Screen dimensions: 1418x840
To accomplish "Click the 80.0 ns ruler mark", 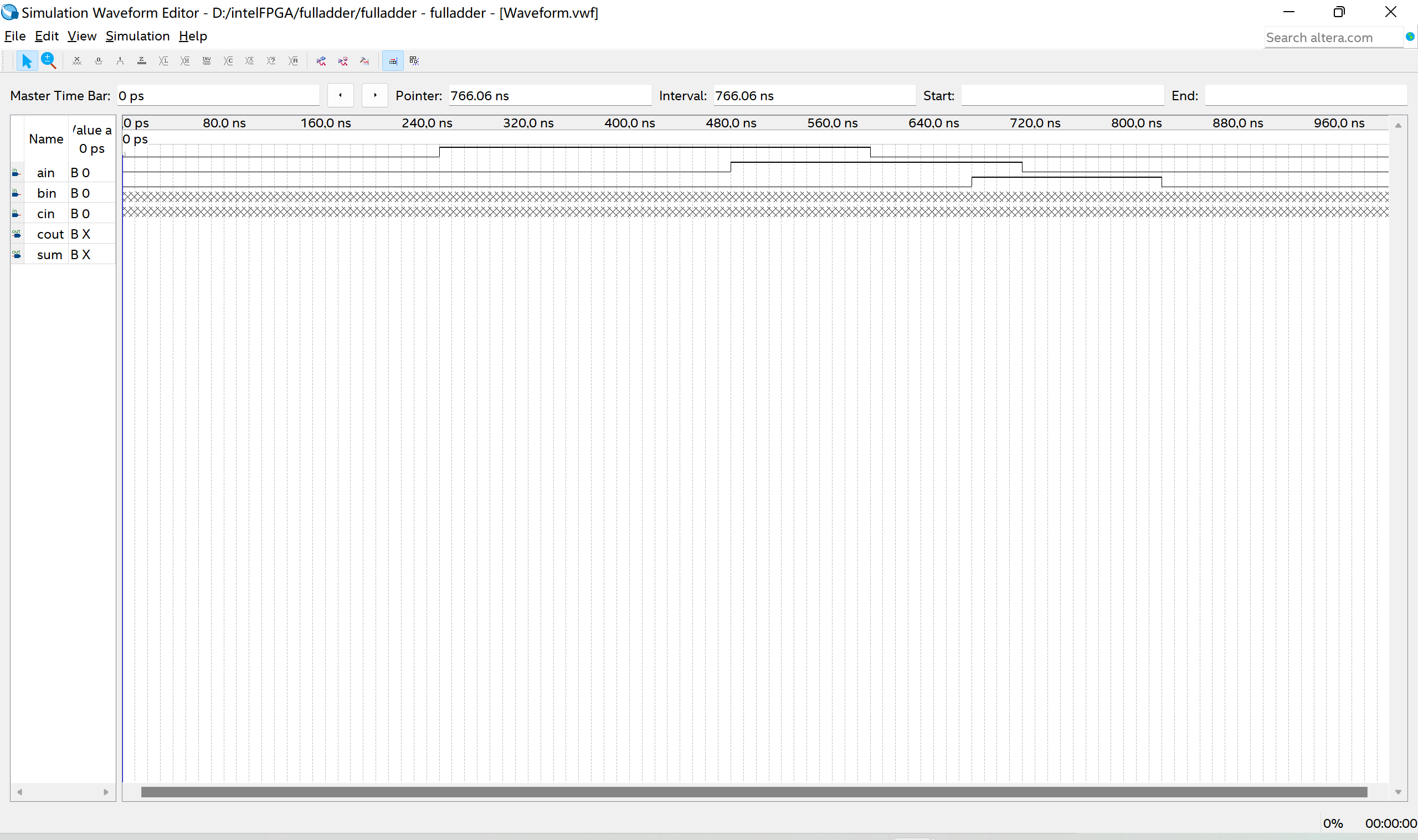I will 224,123.
